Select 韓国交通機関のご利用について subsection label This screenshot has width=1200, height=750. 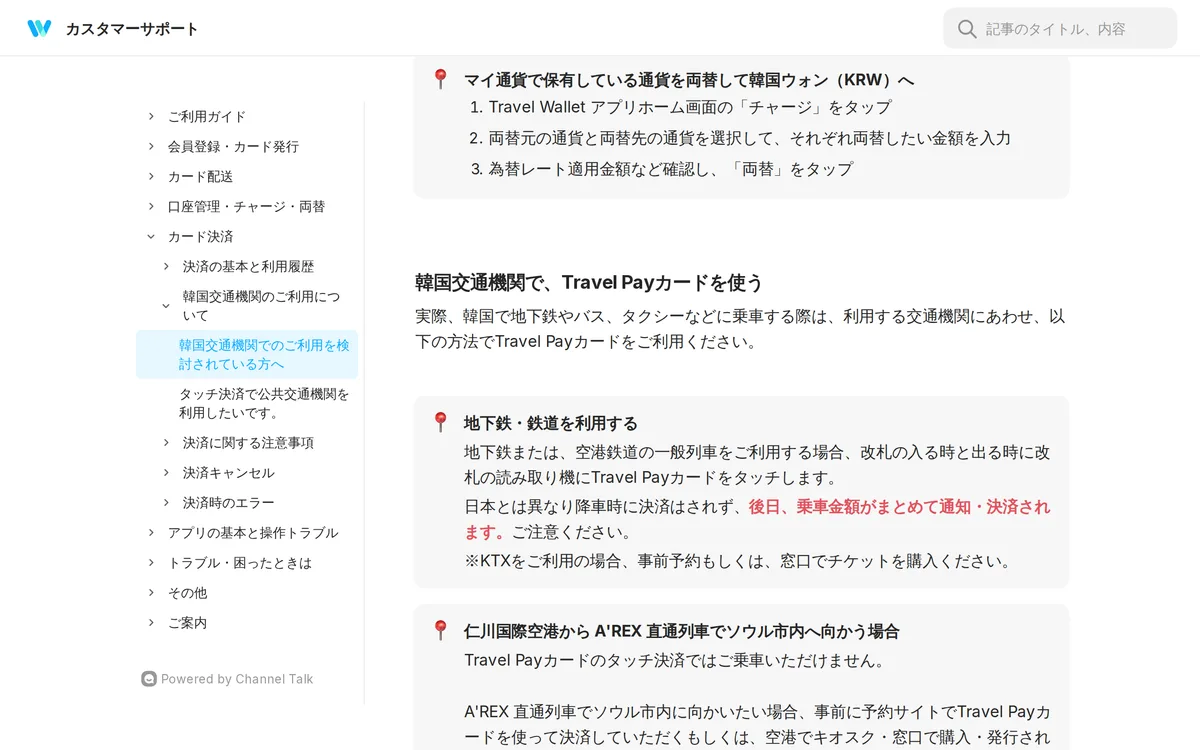tap(261, 306)
